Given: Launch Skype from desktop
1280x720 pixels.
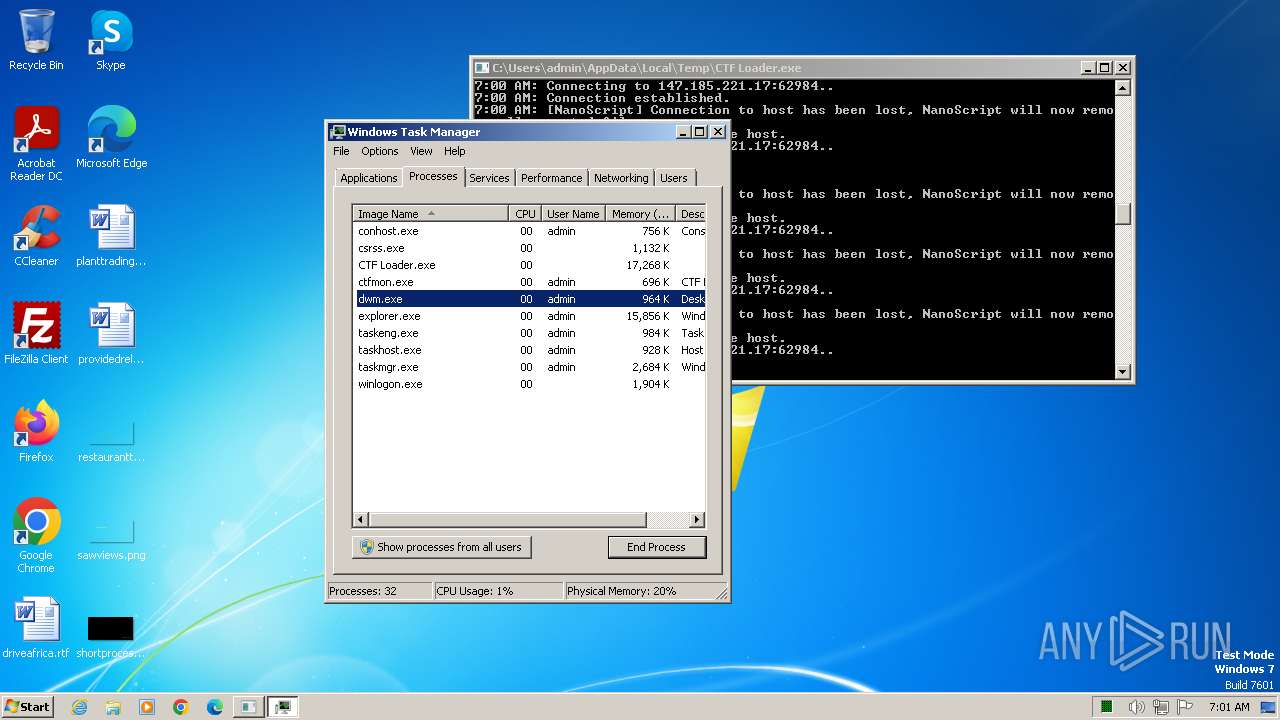Looking at the screenshot, I should click(111, 40).
